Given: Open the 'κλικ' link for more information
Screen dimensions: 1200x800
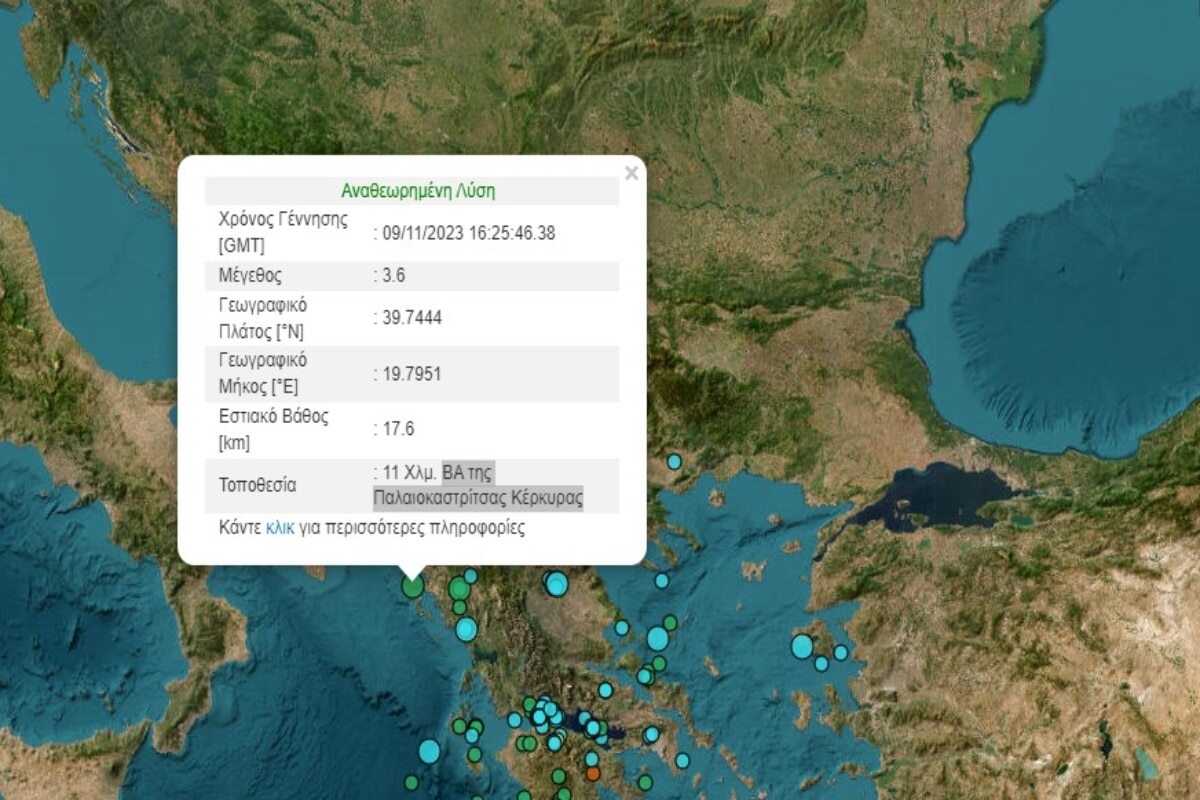Looking at the screenshot, I should click(280, 528).
